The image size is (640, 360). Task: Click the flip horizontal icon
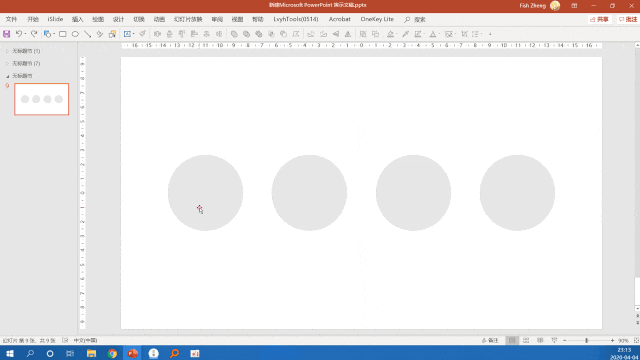coord(336,34)
